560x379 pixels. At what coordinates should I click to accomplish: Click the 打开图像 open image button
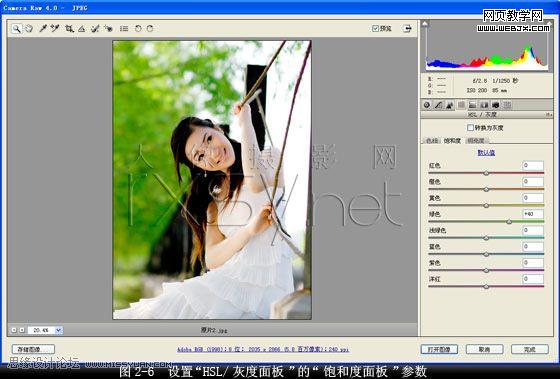point(439,349)
